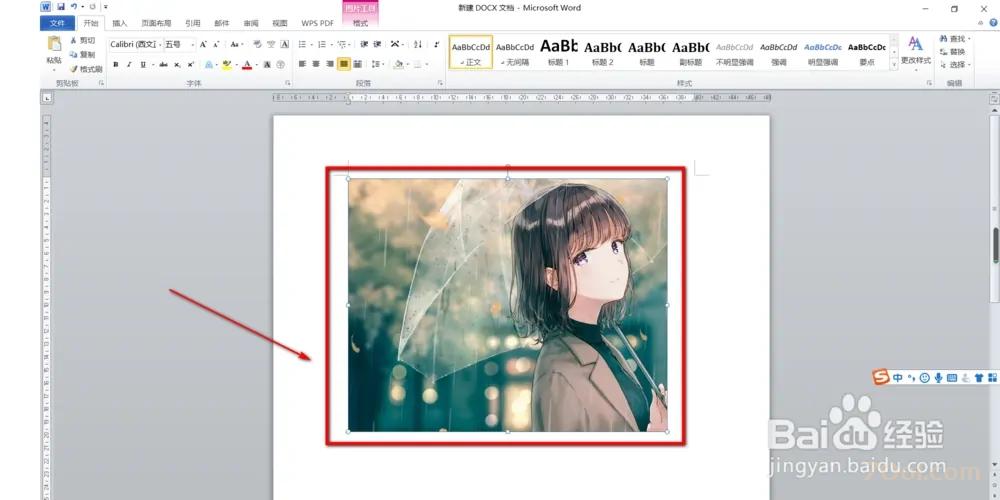Click the Multilevel list icon
The width and height of the screenshot is (1000, 500).
point(342,44)
